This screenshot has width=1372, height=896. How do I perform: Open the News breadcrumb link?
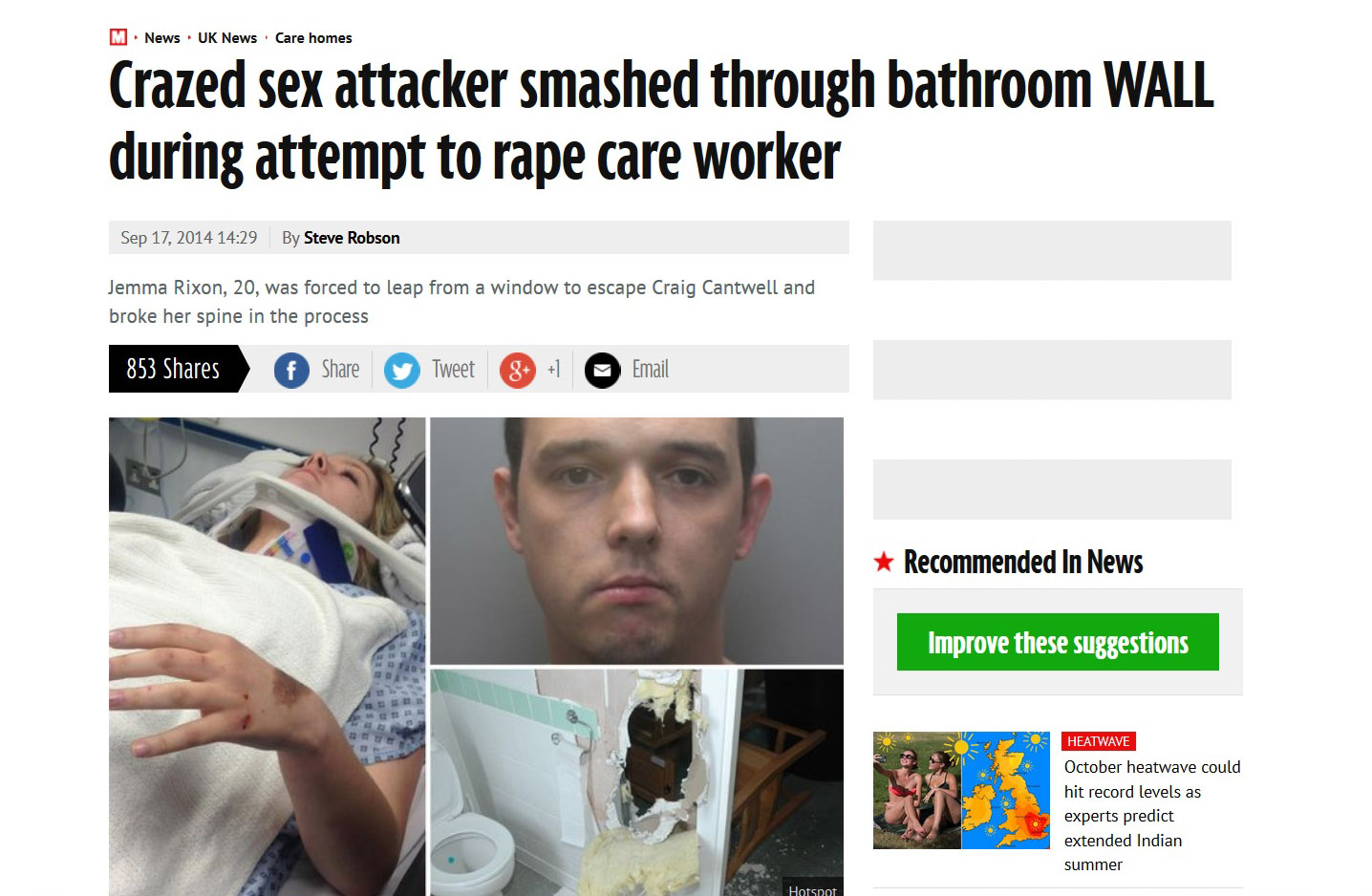coord(162,38)
